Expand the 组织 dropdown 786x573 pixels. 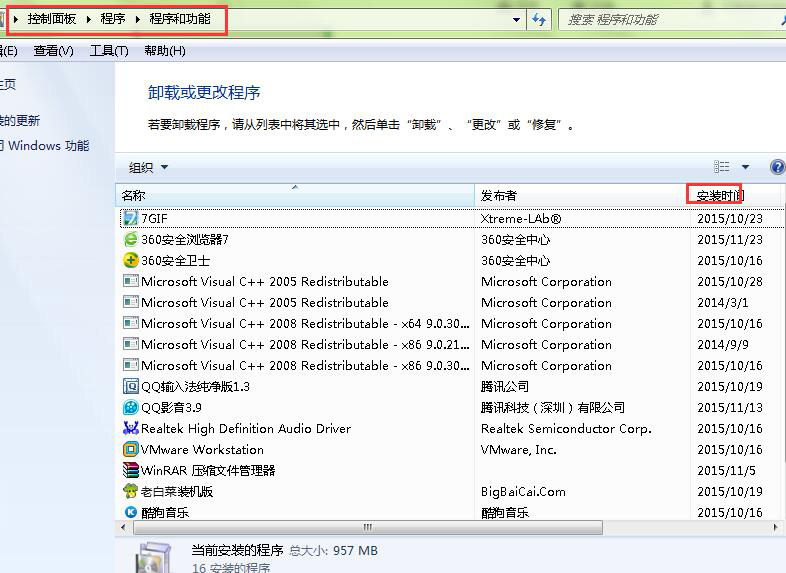point(148,167)
